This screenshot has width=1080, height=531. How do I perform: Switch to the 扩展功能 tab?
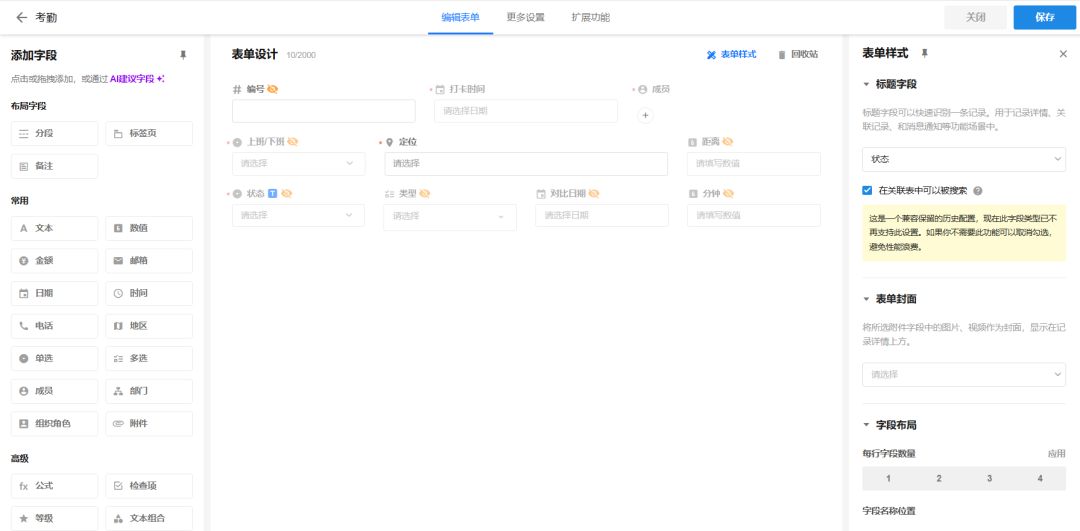coord(590,17)
